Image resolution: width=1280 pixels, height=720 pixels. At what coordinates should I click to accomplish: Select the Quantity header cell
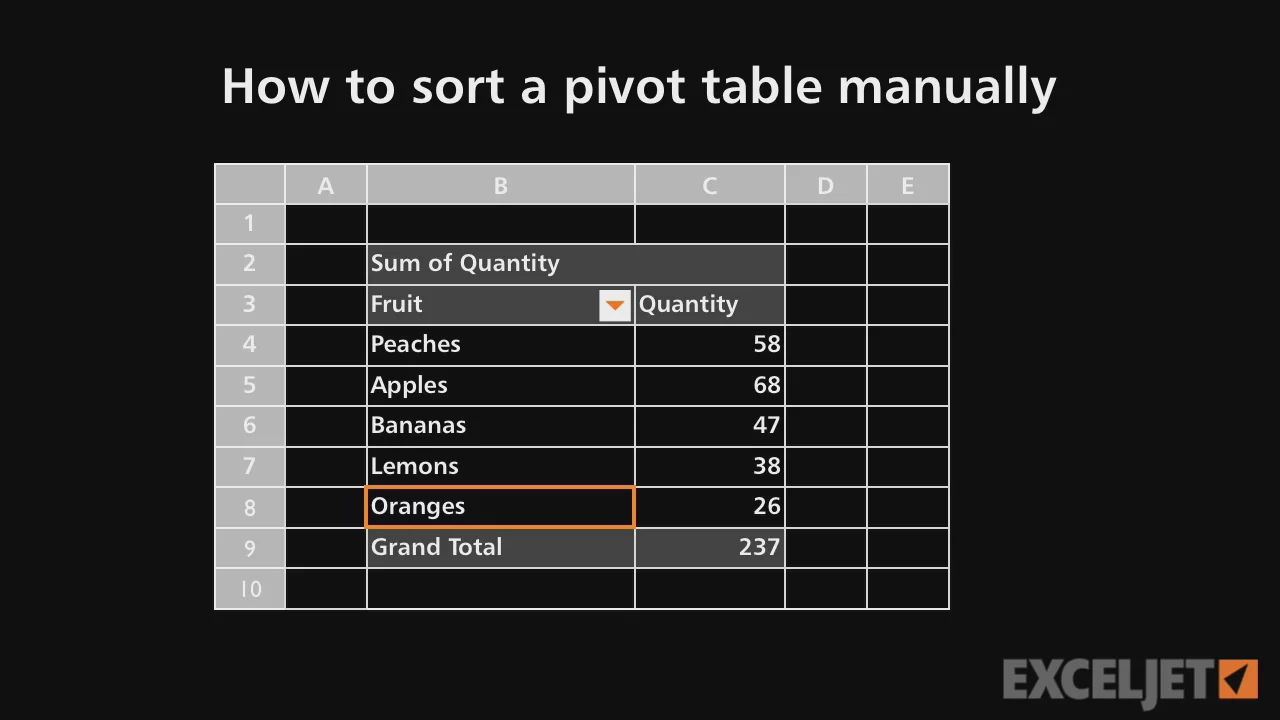(x=709, y=305)
